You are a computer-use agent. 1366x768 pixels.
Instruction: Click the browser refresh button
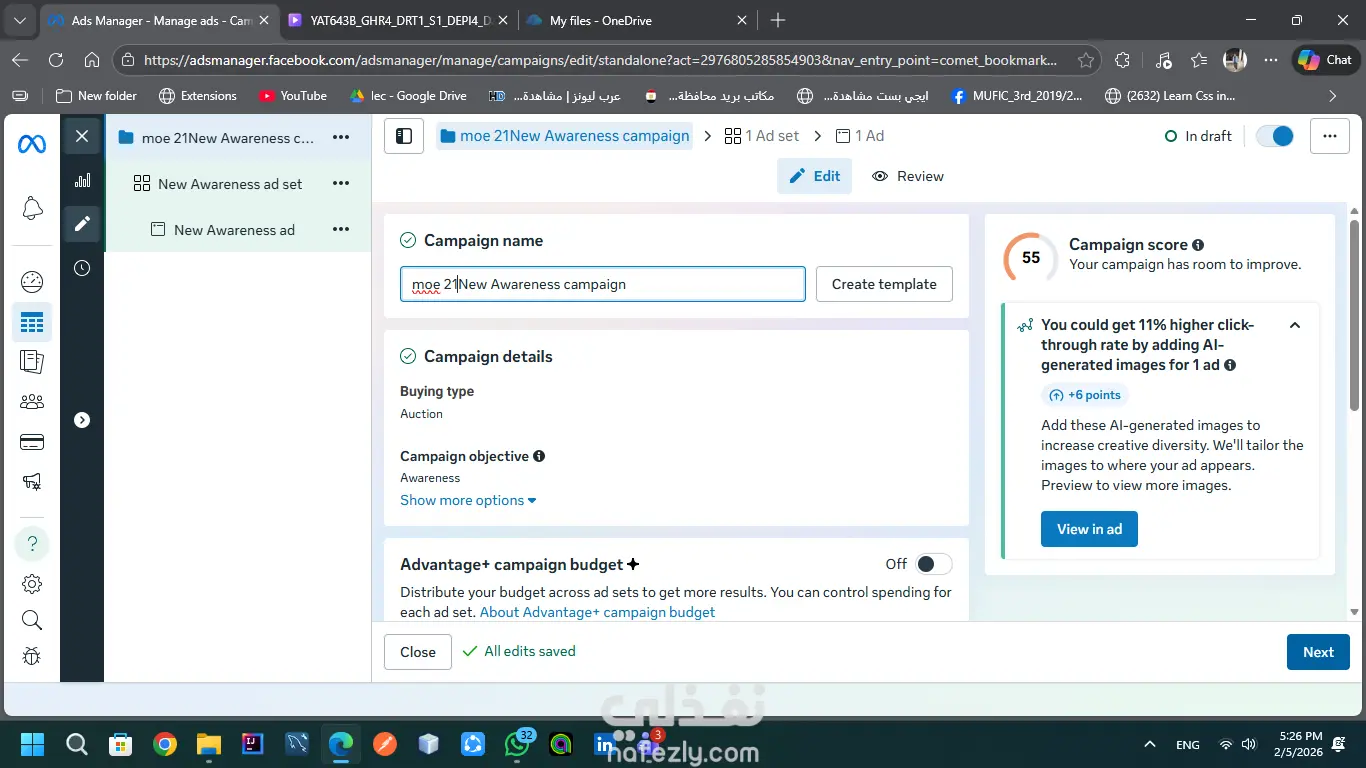pyautogui.click(x=56, y=60)
